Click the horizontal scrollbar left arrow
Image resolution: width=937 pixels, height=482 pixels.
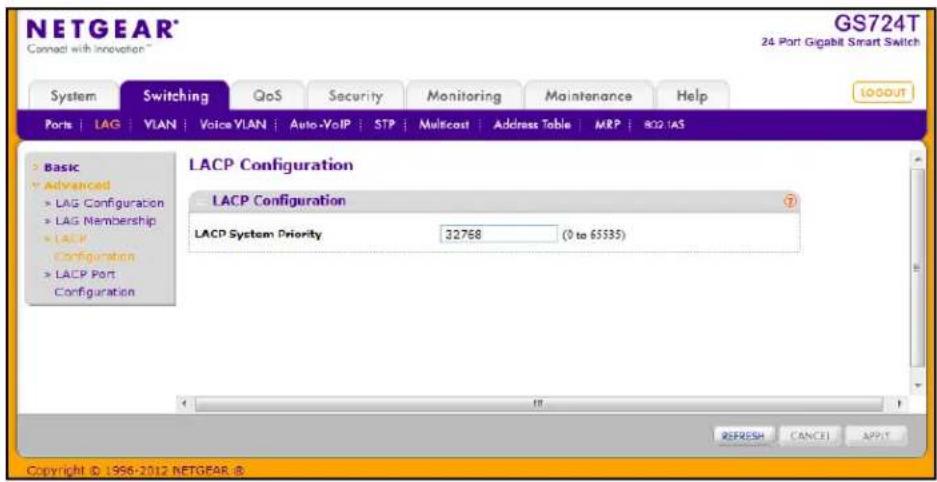pyautogui.click(x=185, y=404)
